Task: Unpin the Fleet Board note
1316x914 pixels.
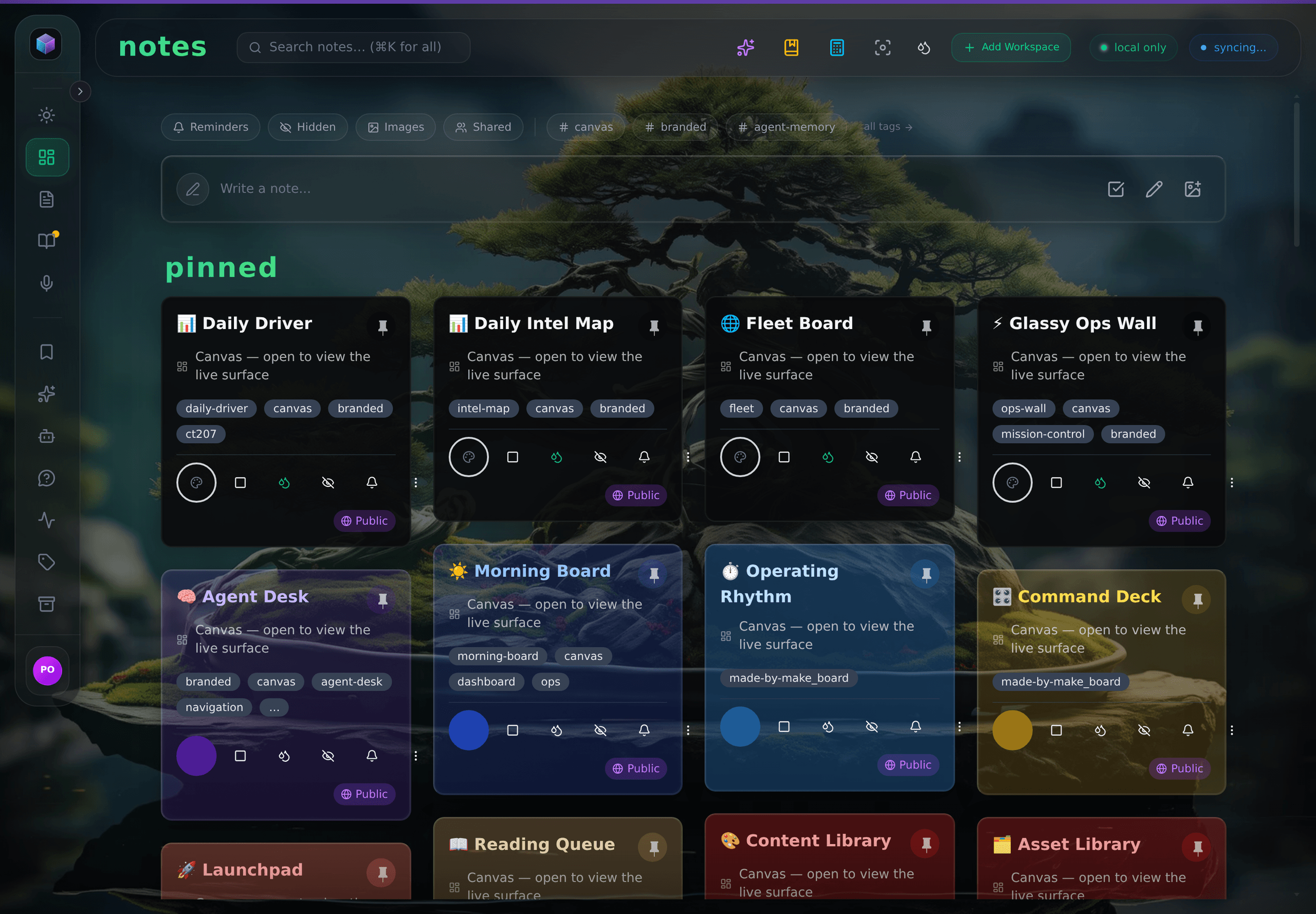Action: (x=926, y=326)
